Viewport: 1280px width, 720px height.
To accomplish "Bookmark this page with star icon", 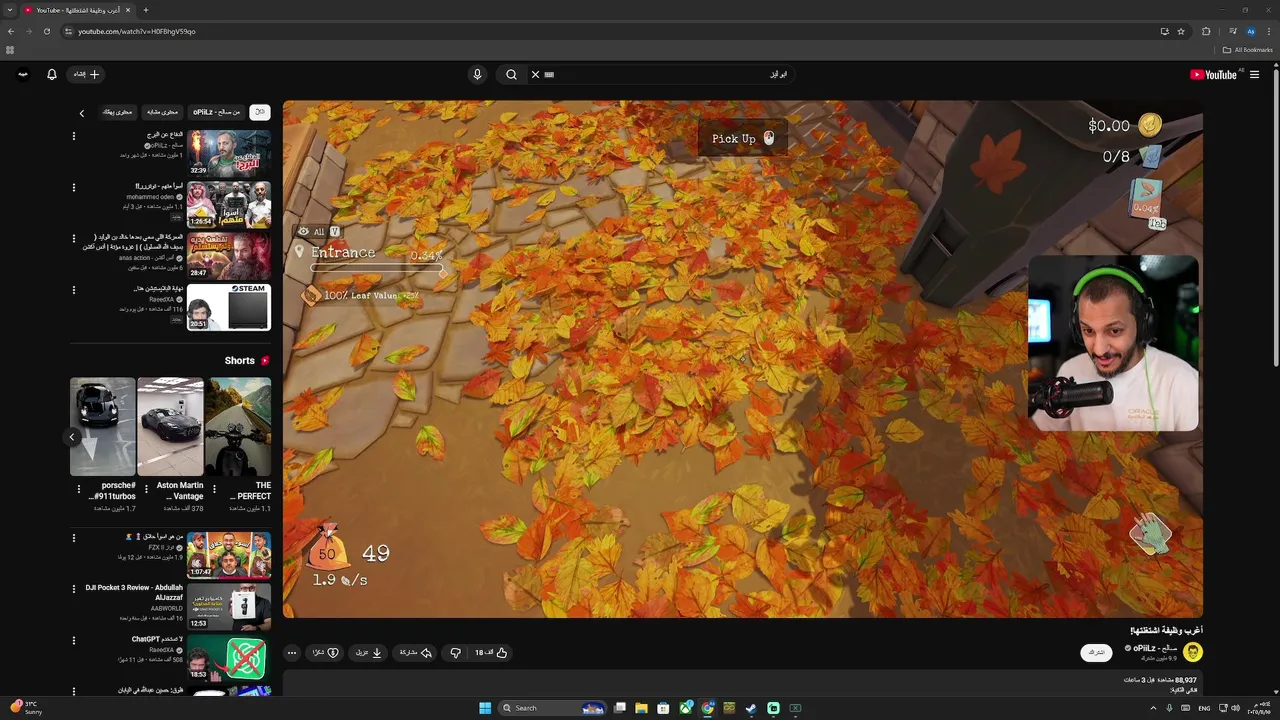I will coord(1181,31).
